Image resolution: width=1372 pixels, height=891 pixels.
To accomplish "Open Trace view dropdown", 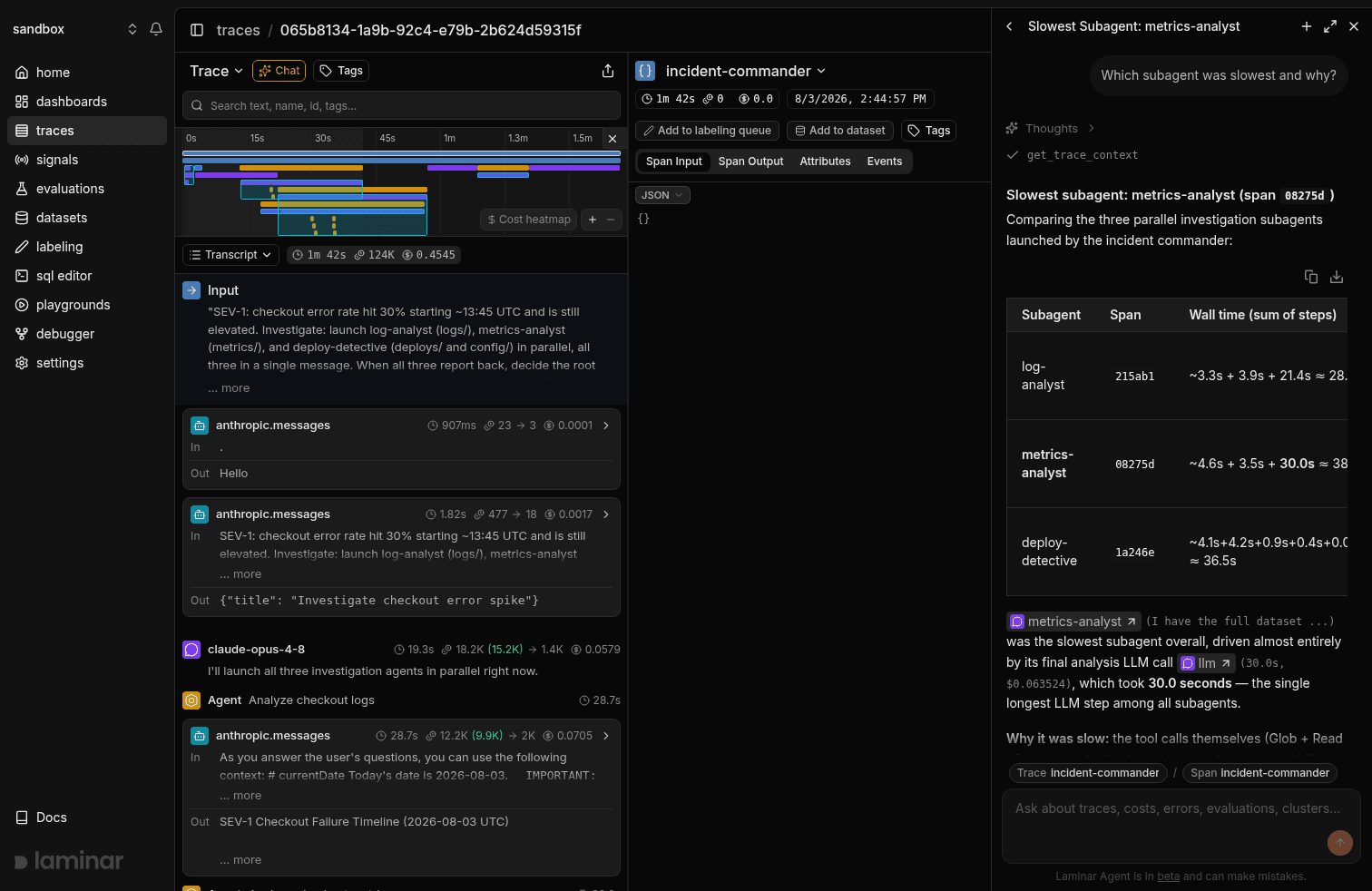I will [x=217, y=71].
